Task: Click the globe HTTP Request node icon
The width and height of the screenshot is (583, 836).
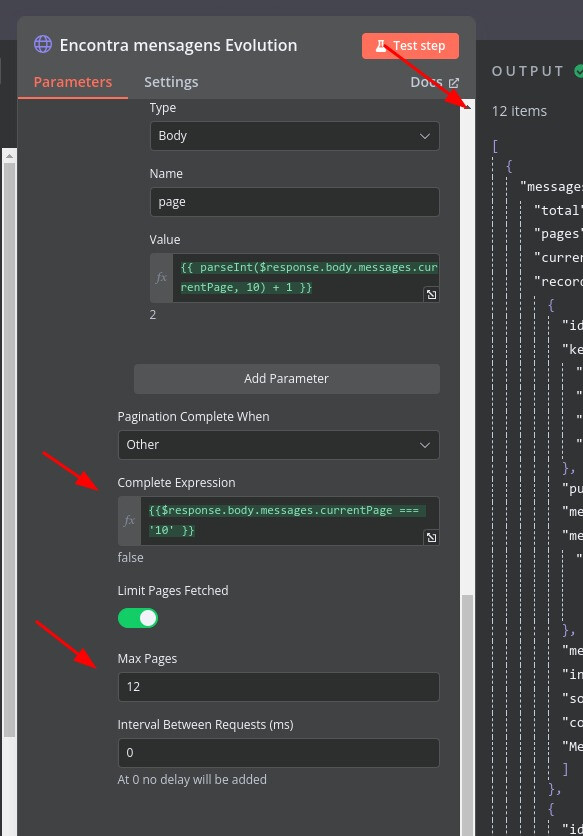Action: (43, 44)
